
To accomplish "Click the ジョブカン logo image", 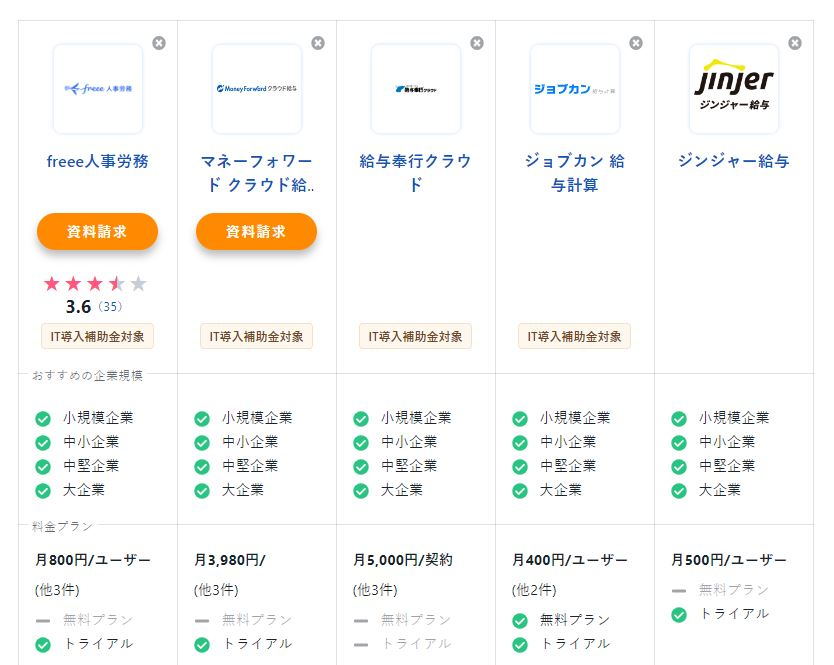I will [x=575, y=89].
